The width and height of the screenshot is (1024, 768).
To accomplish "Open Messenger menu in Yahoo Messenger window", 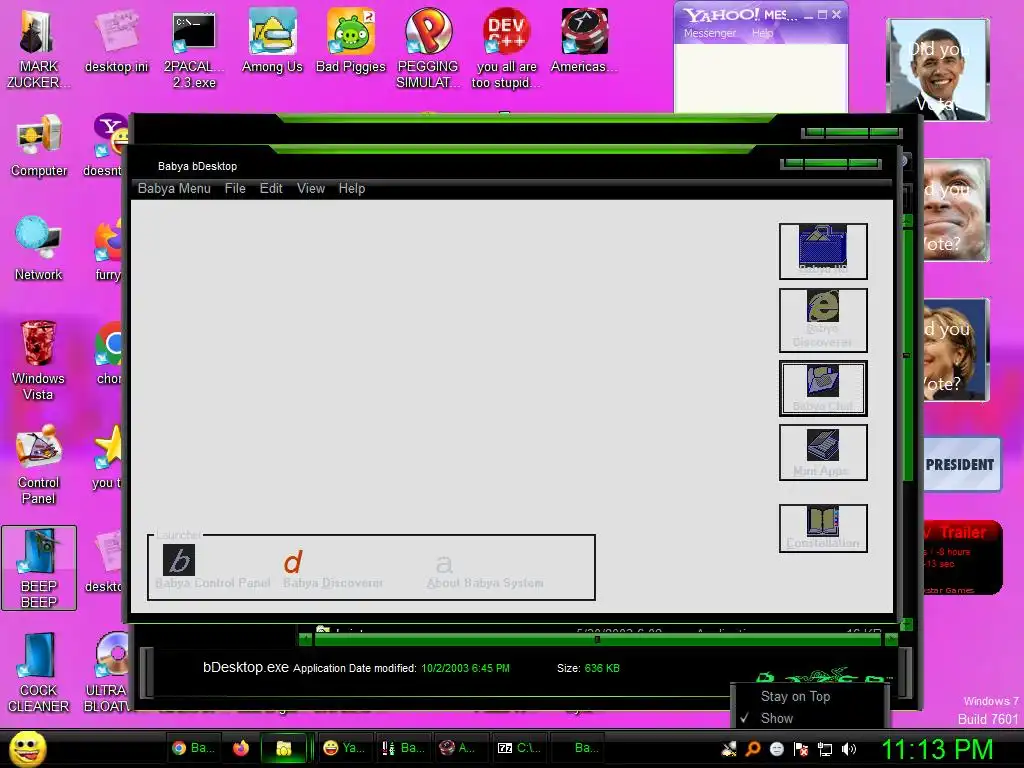I will click(710, 33).
